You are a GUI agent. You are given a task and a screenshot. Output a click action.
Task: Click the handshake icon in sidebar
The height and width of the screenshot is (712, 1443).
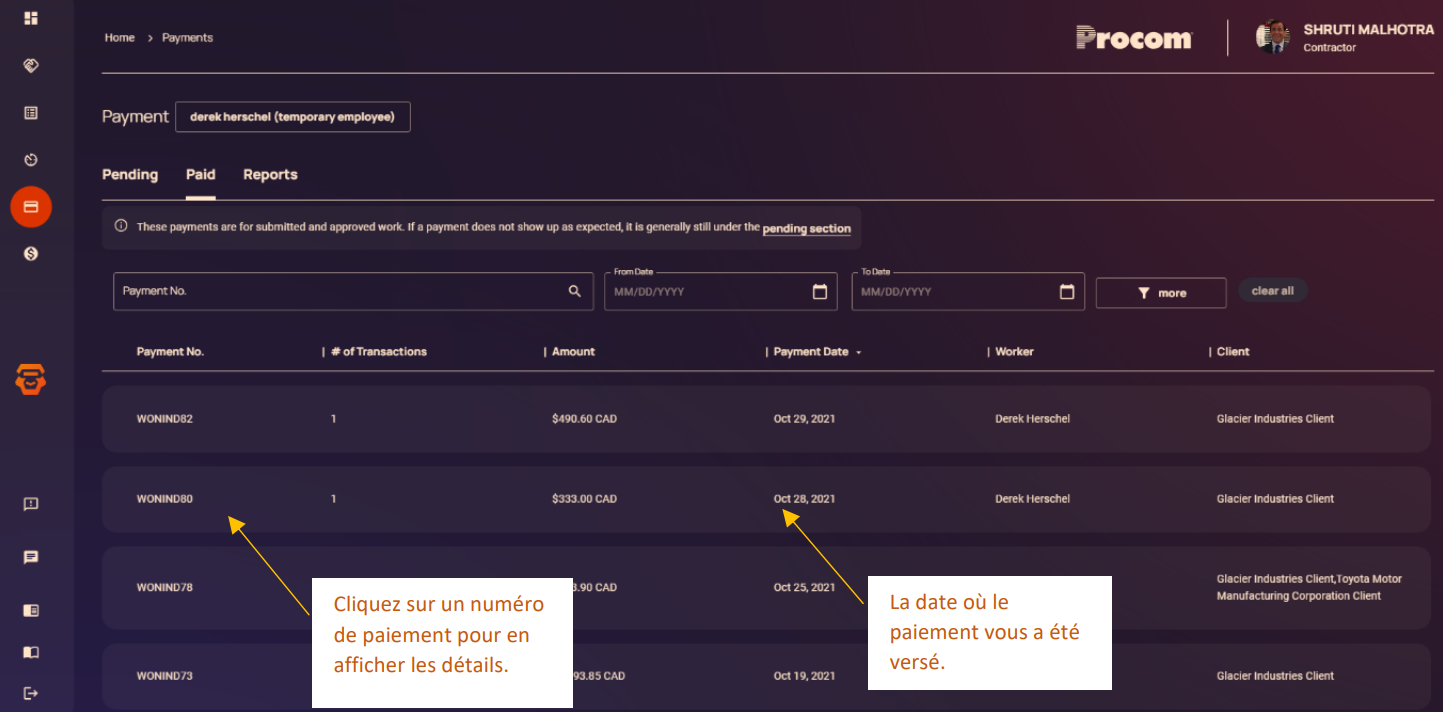point(31,65)
